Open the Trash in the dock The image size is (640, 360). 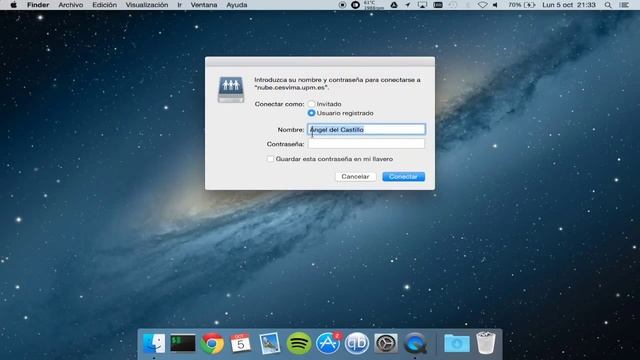pyautogui.click(x=486, y=343)
